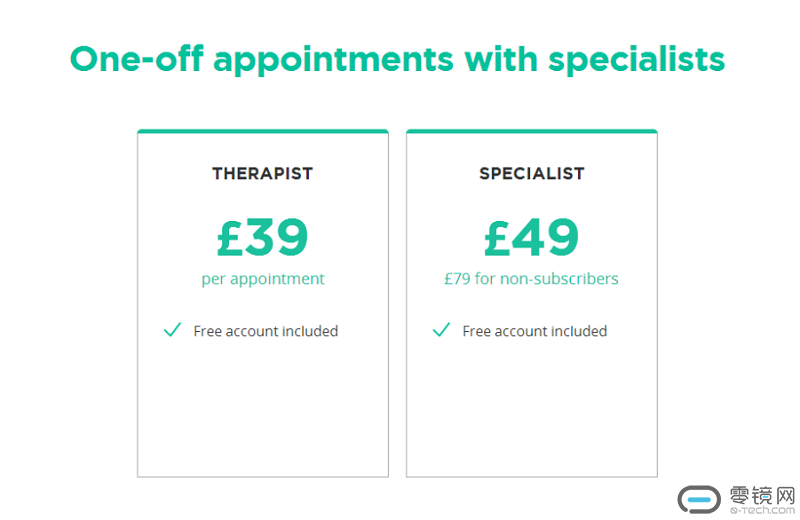Click 'Free account included' in the Specialist card
The height and width of the screenshot is (520, 800).
[535, 331]
